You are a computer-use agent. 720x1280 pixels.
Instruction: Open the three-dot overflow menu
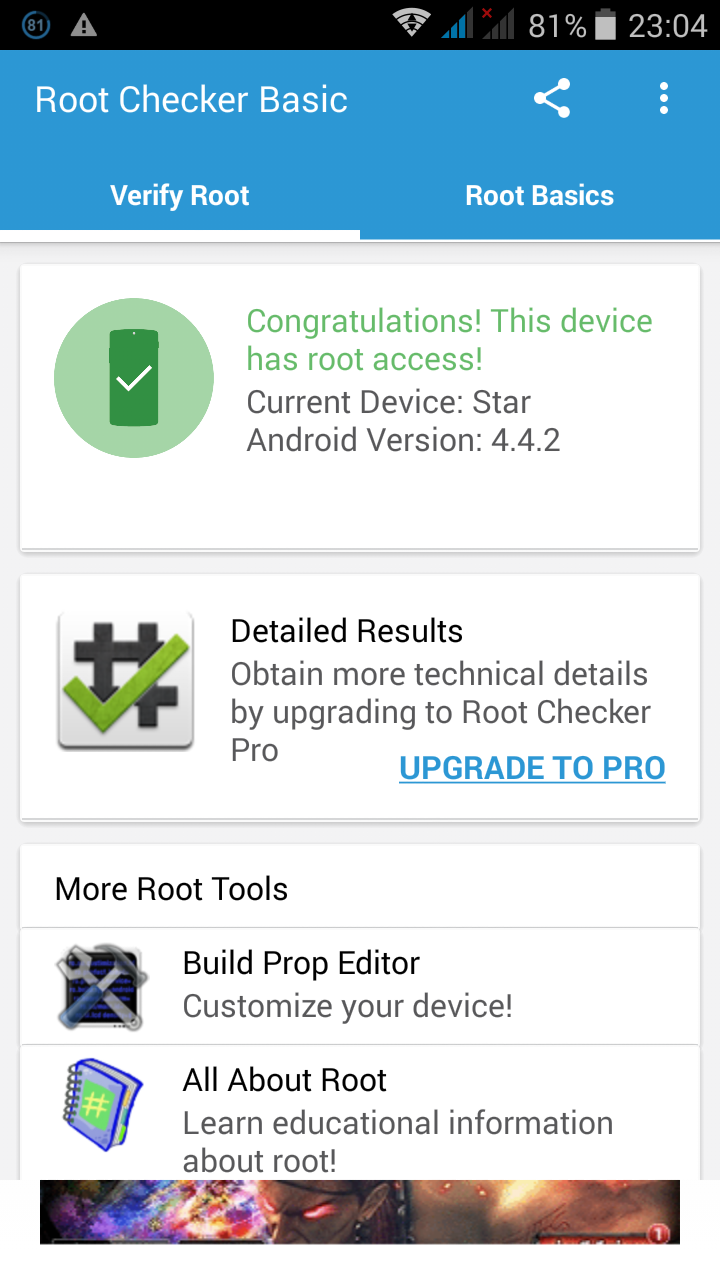point(663,99)
